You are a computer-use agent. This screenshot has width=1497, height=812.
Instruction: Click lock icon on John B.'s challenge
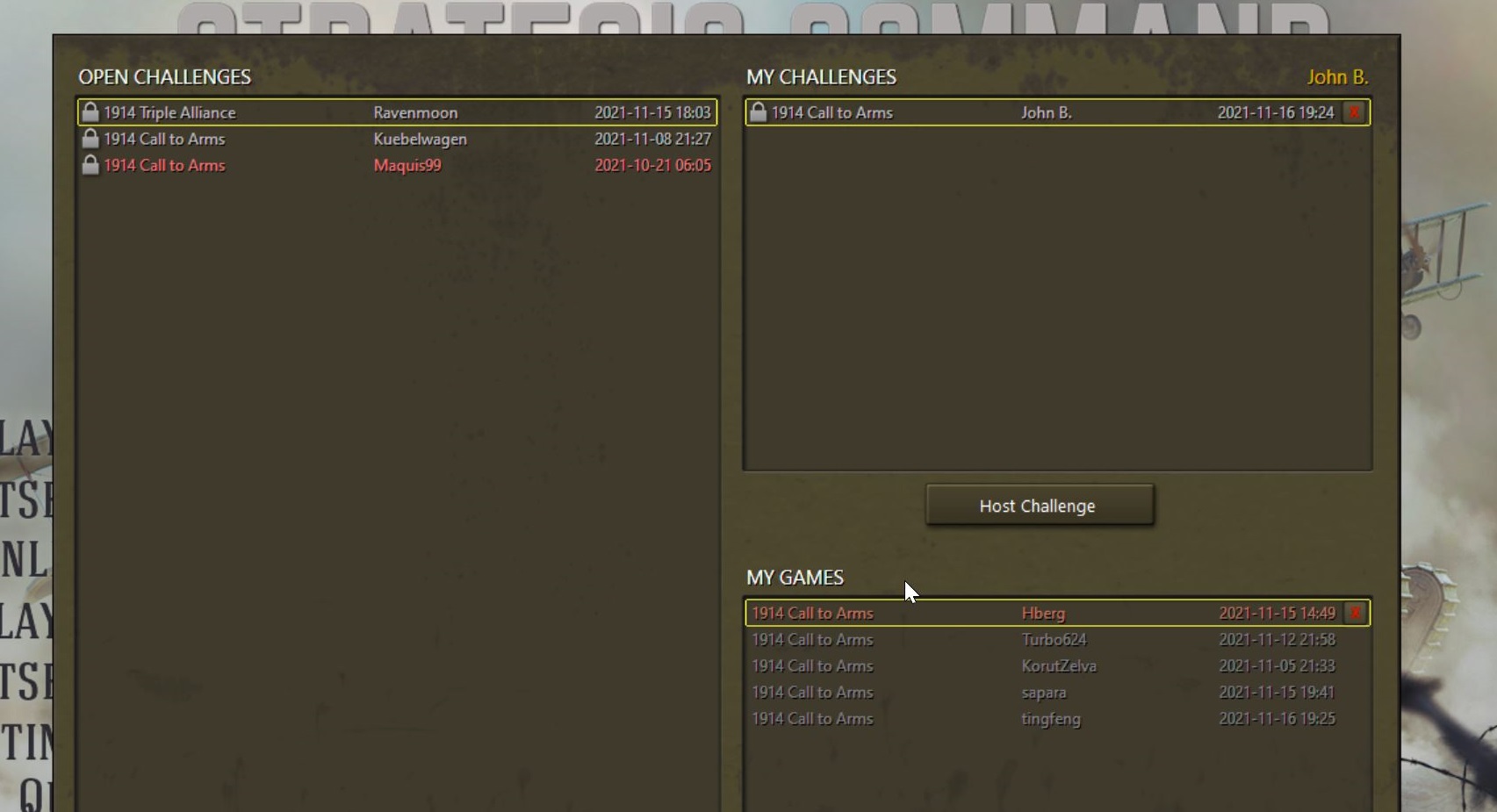[758, 112]
